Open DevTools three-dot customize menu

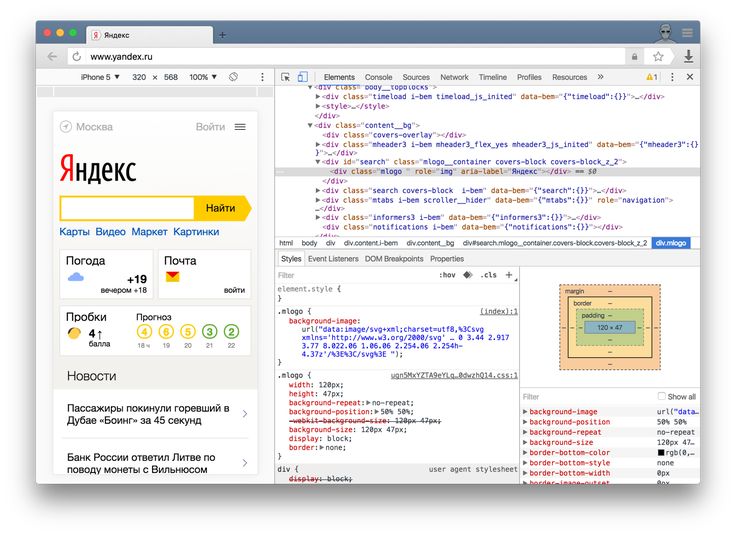672,77
